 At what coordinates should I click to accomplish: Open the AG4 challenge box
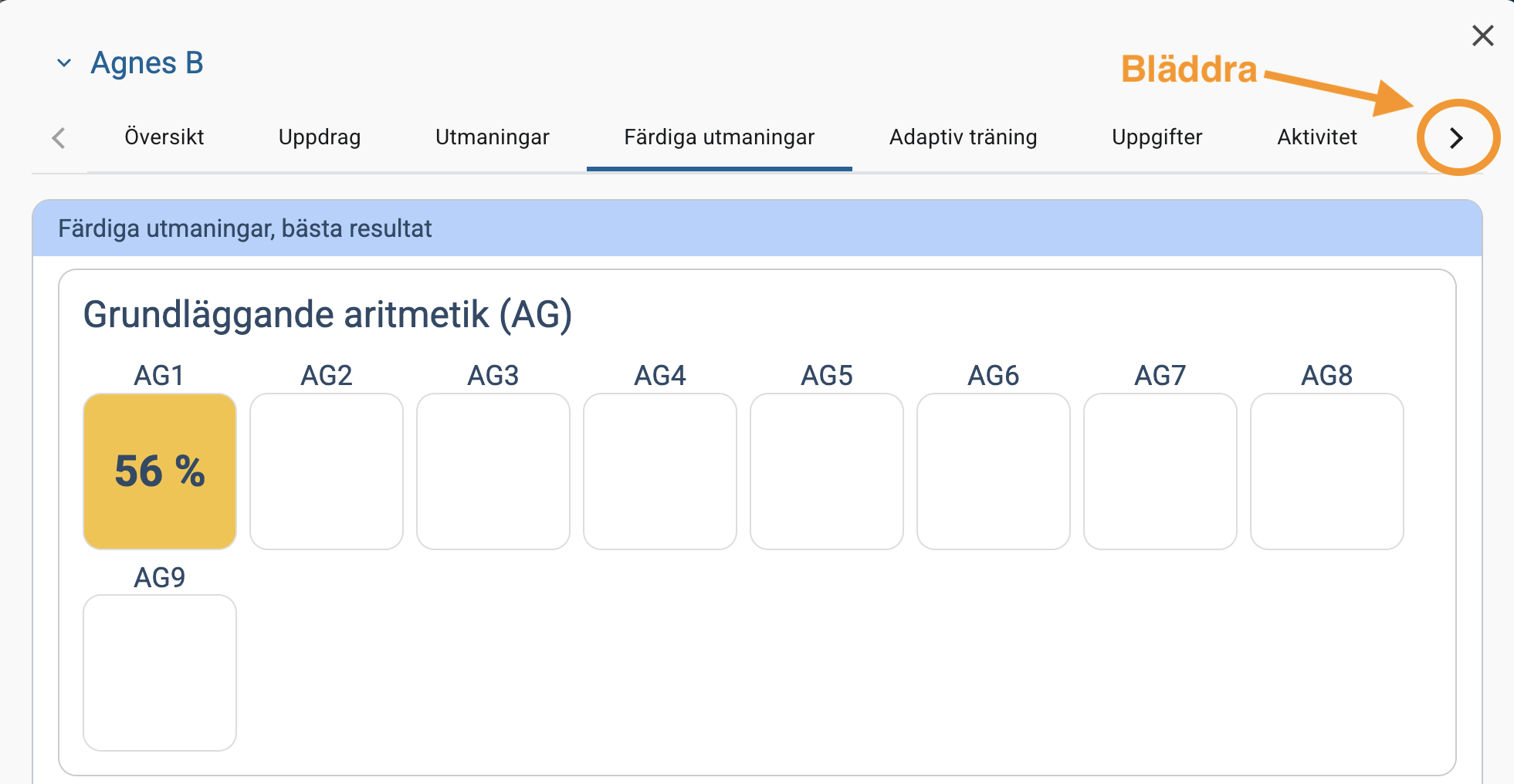click(x=660, y=471)
